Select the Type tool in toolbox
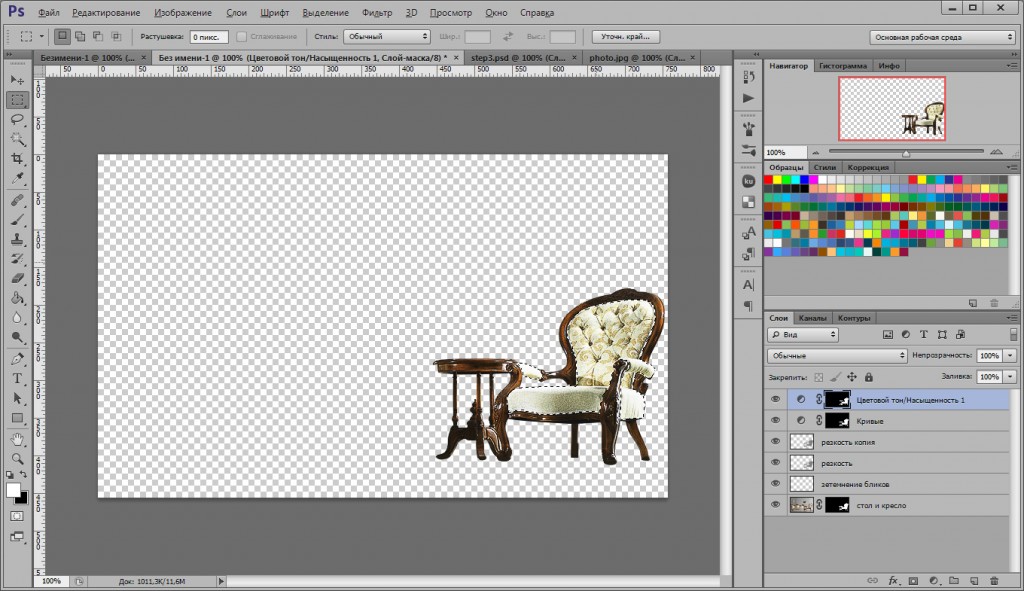The image size is (1024, 591). pyautogui.click(x=17, y=378)
